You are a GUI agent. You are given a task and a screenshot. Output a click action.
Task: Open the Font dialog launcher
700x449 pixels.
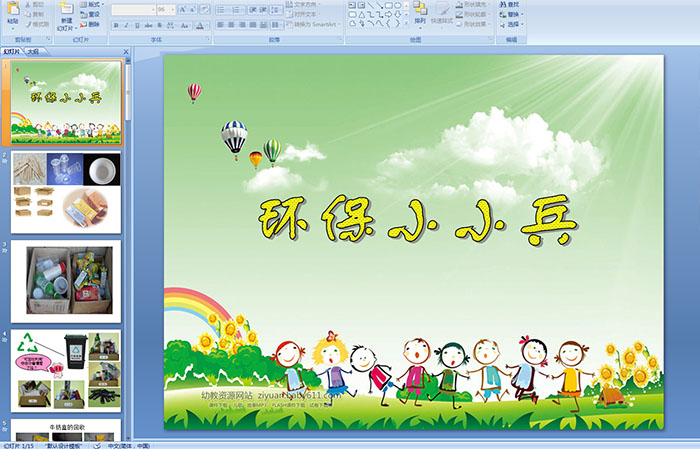pos(208,39)
